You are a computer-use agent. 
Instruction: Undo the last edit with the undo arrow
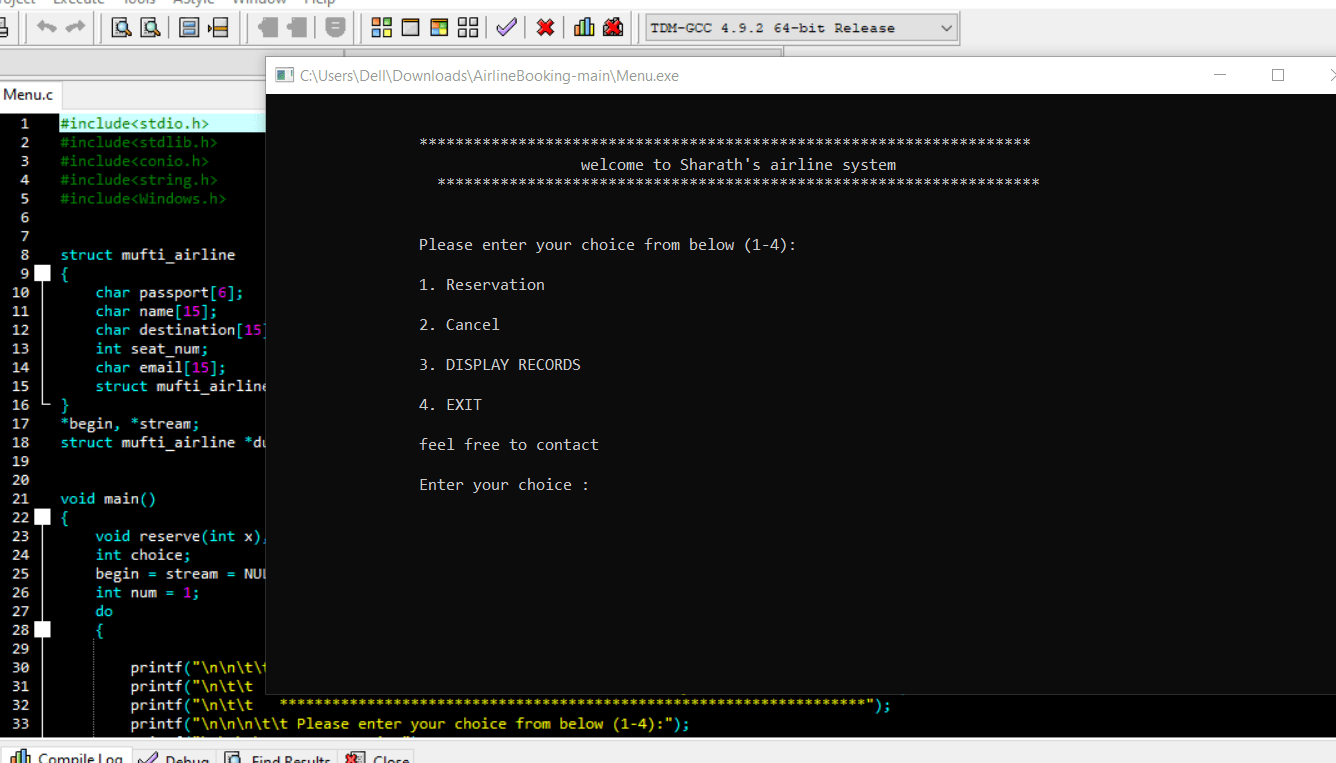[x=47, y=27]
